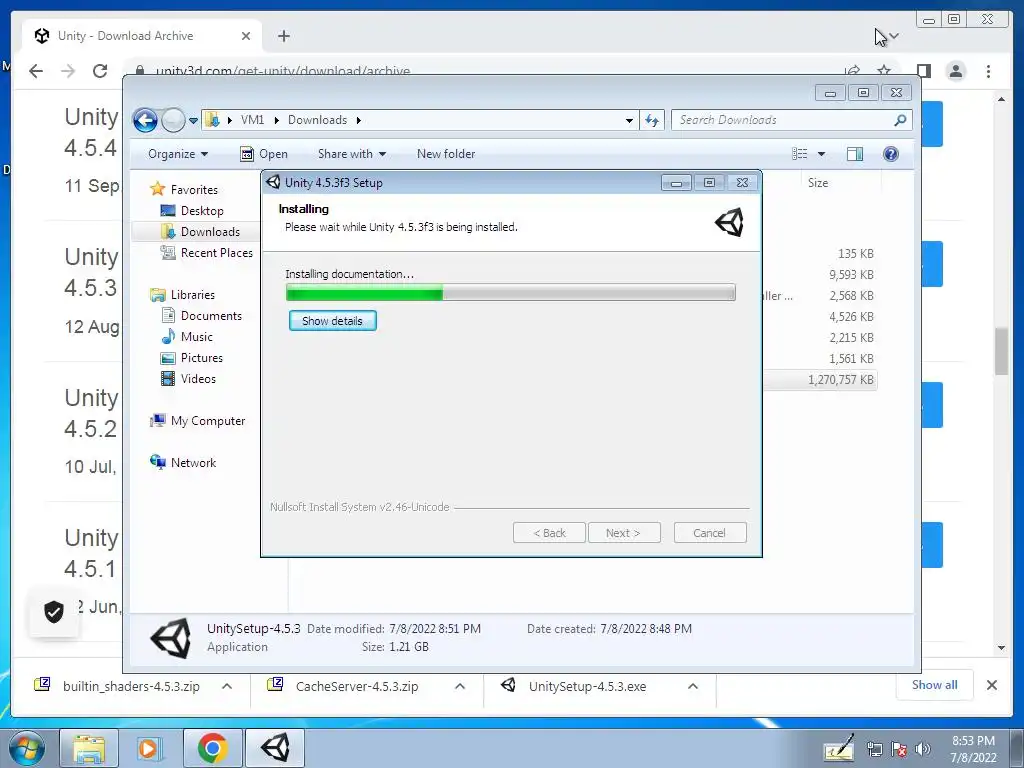
Task: Click New folder in Explorer toolbar
Action: 446,154
